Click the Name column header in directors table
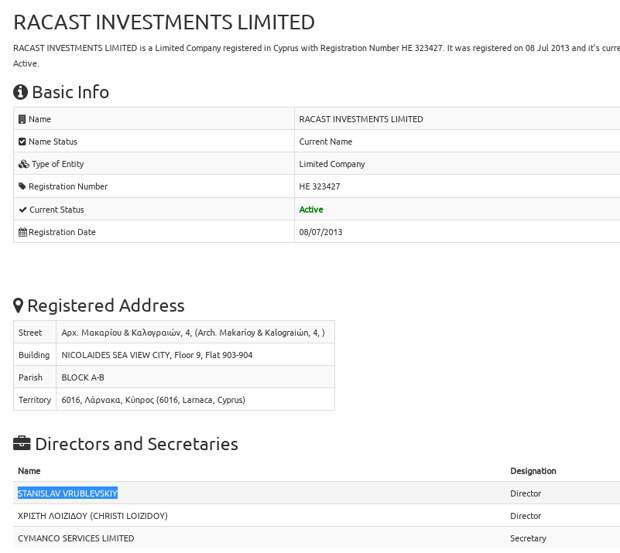The height and width of the screenshot is (553, 620). [29, 471]
